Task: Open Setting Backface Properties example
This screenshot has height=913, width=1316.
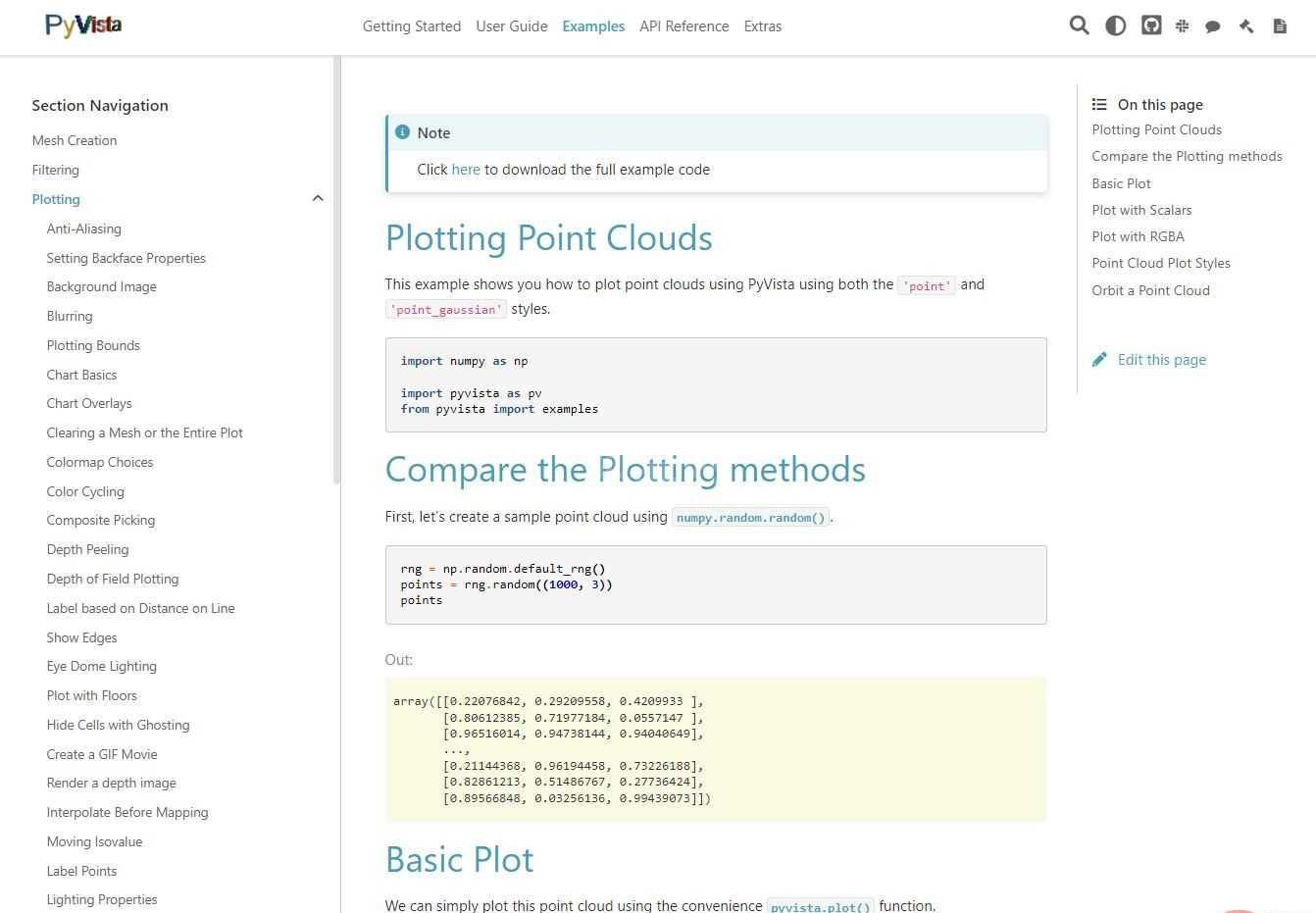Action: point(127,258)
